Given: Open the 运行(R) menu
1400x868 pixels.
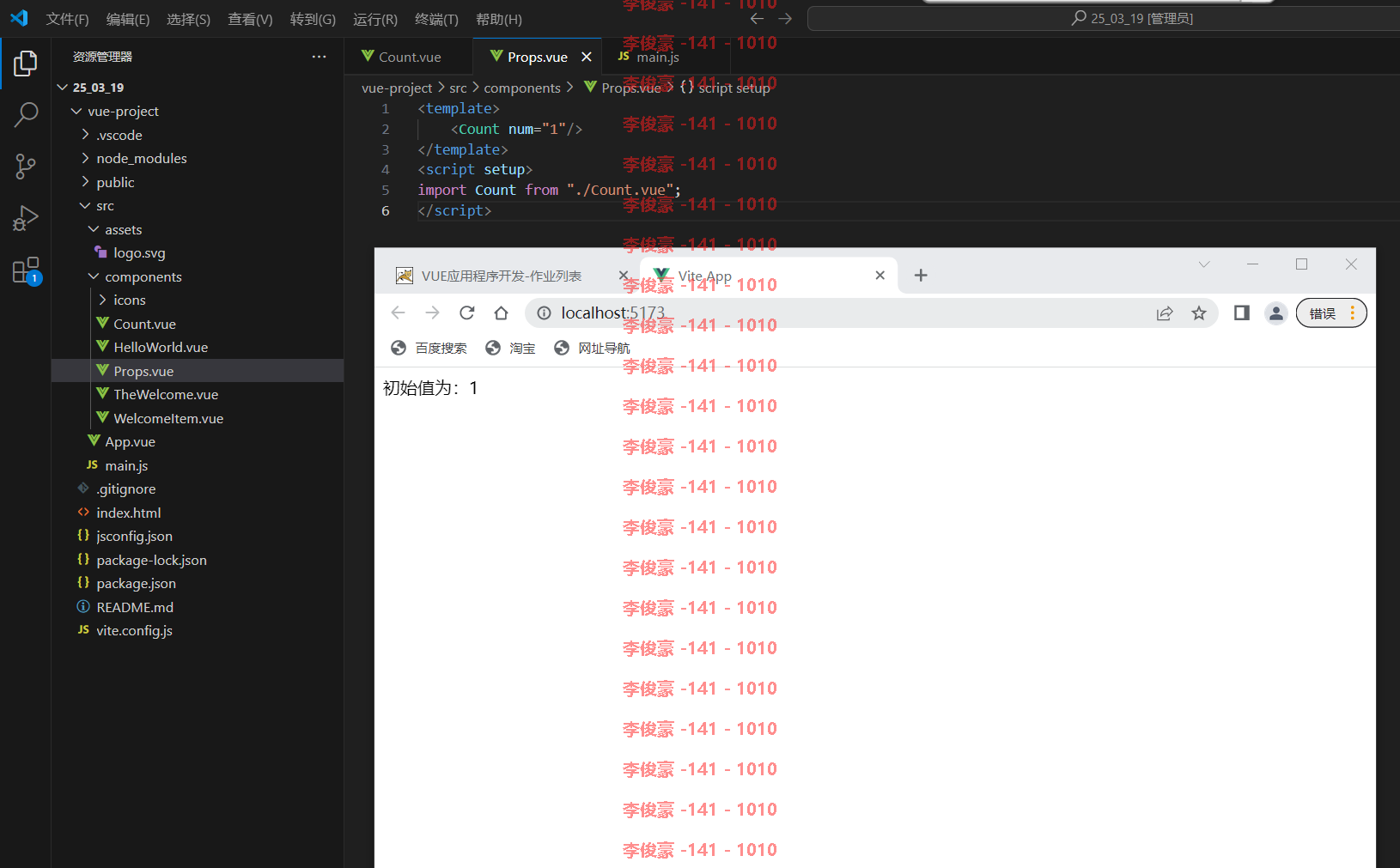Looking at the screenshot, I should click(x=375, y=19).
